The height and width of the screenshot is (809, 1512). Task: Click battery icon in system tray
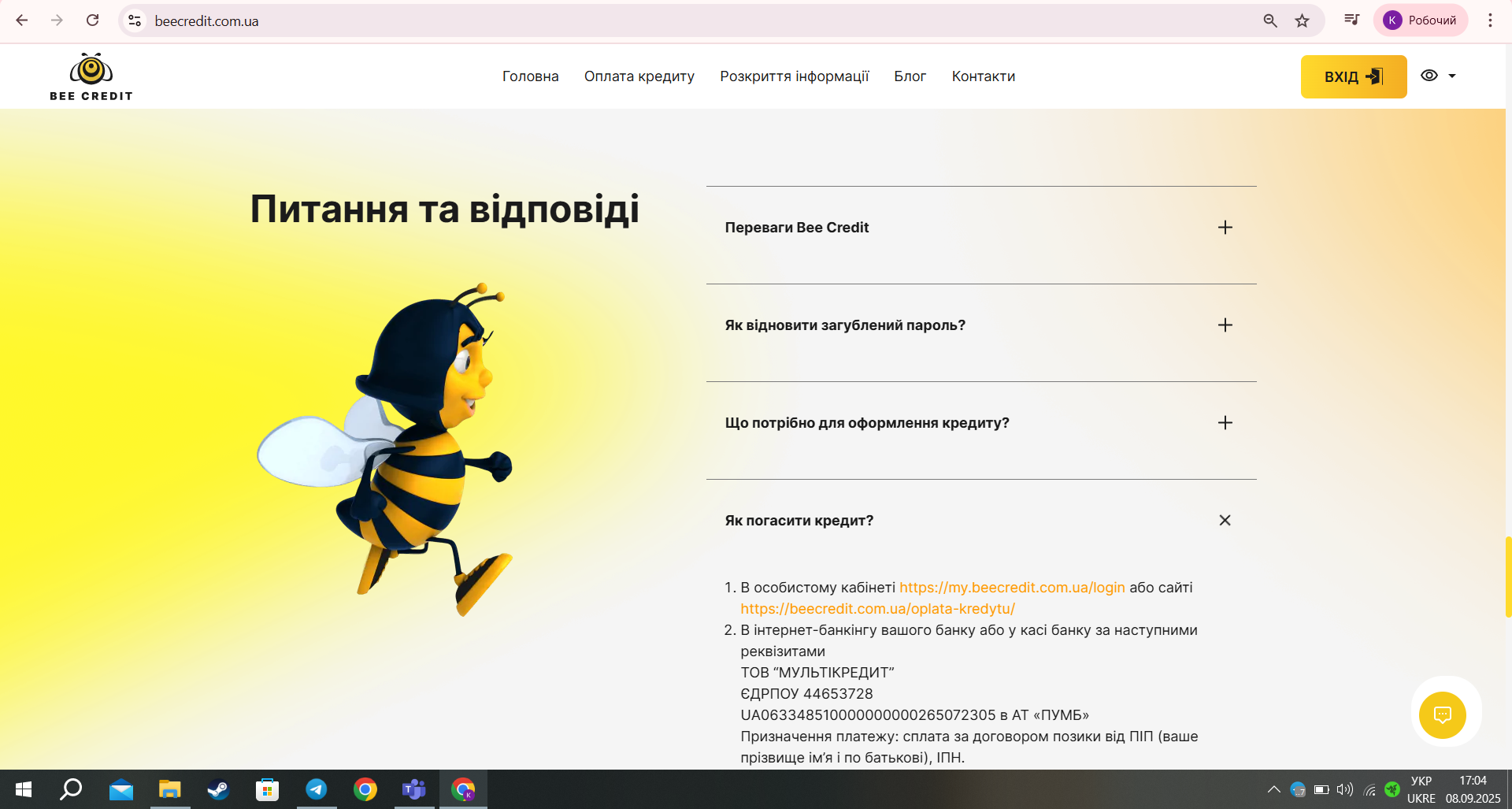(1321, 789)
